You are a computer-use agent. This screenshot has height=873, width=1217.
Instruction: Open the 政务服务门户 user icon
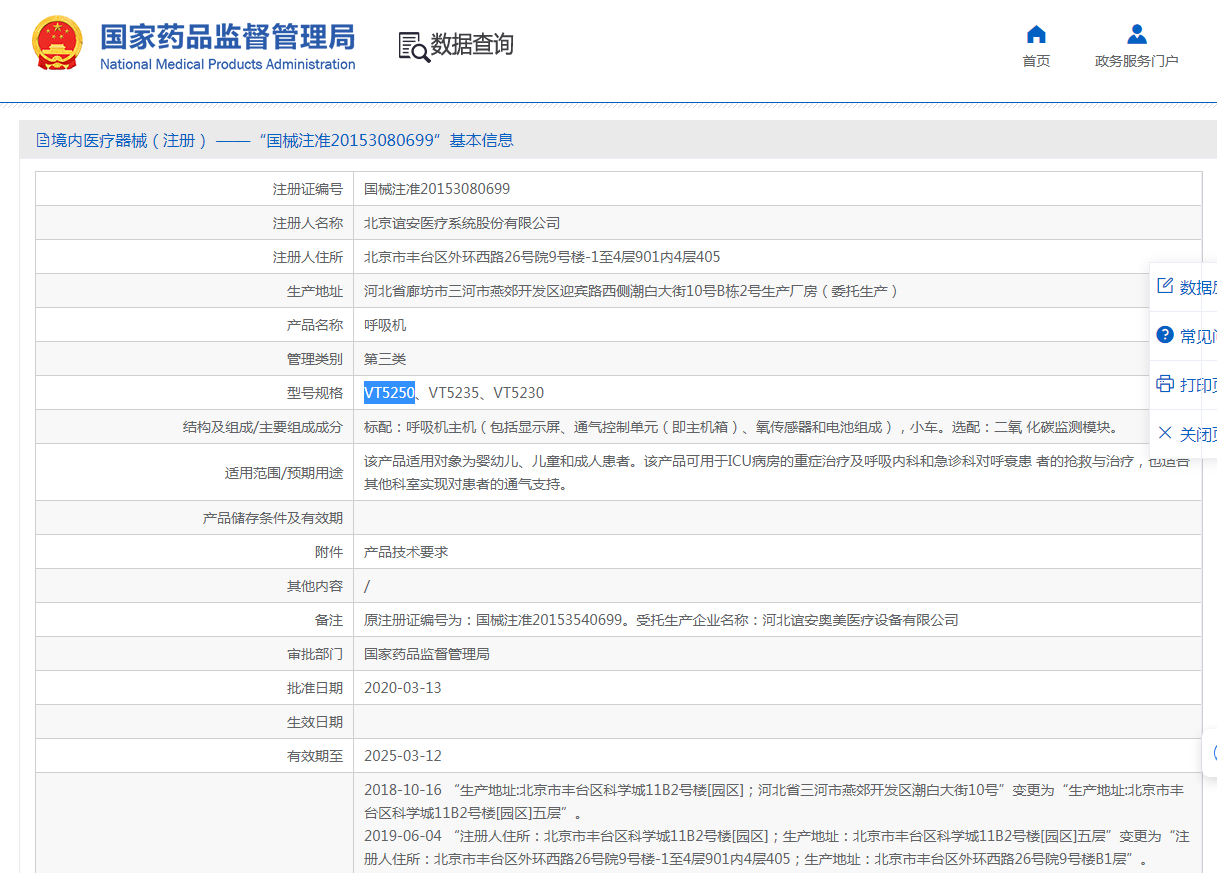pyautogui.click(x=1137, y=34)
